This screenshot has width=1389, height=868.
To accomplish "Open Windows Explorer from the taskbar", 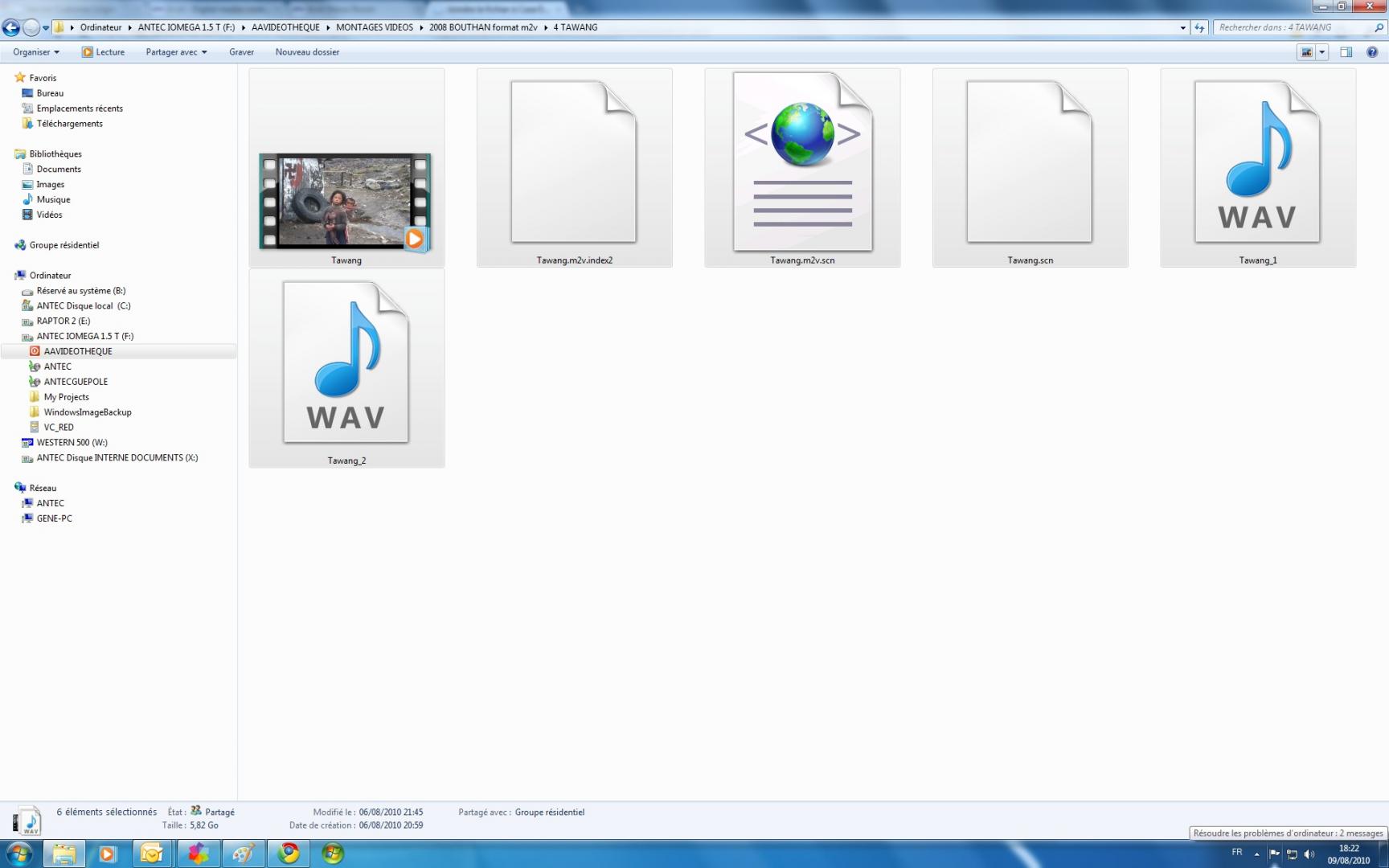I will (x=64, y=853).
